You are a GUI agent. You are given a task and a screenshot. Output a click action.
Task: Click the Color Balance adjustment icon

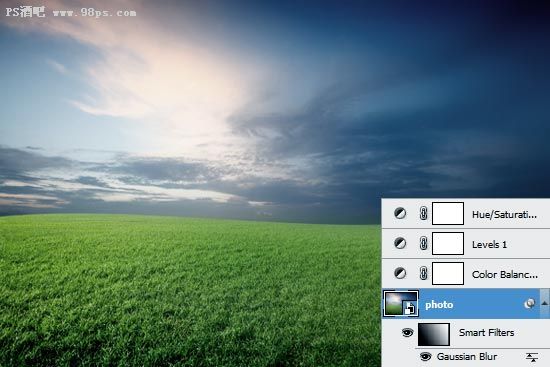coord(400,273)
